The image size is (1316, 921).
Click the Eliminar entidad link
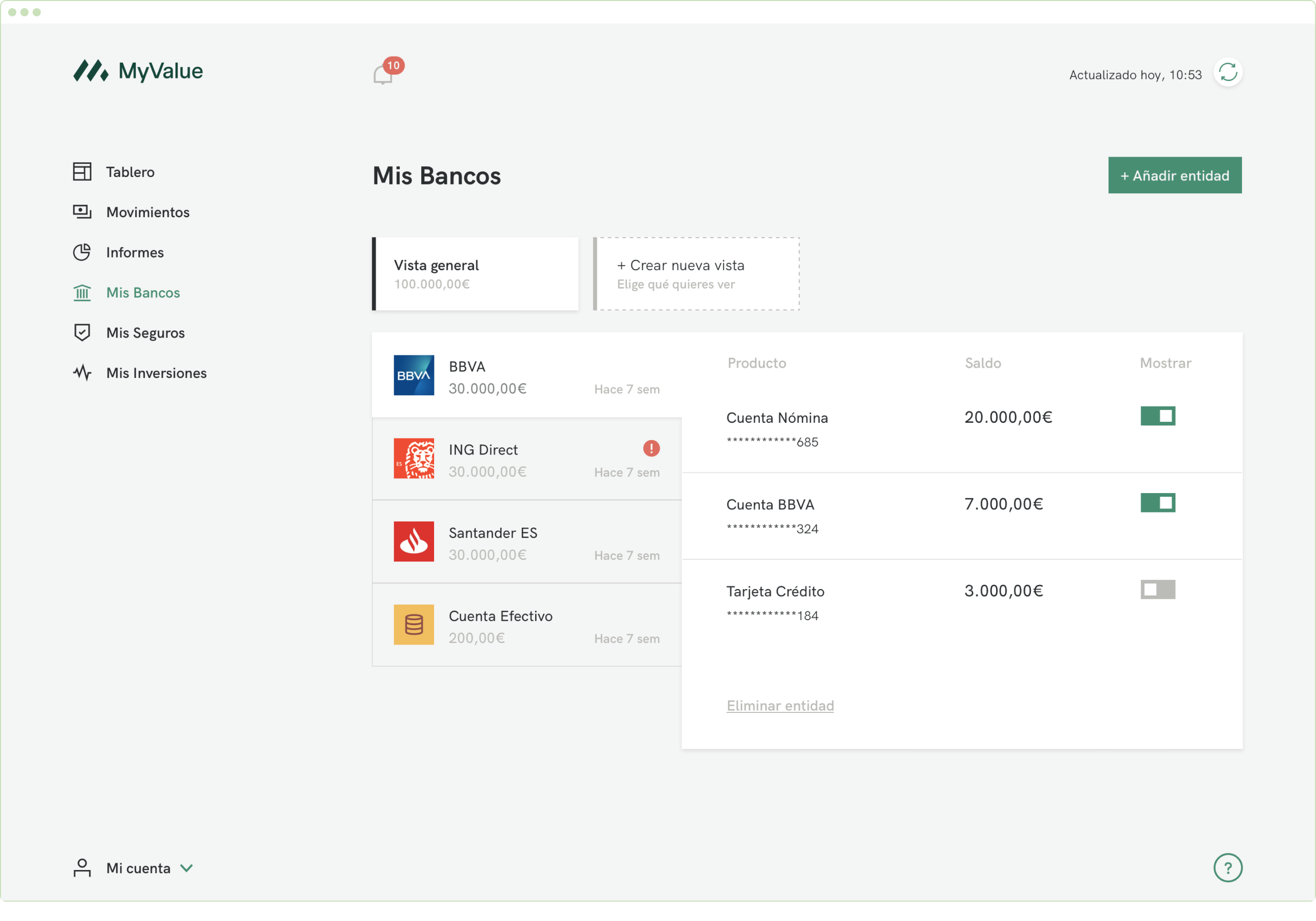(779, 705)
